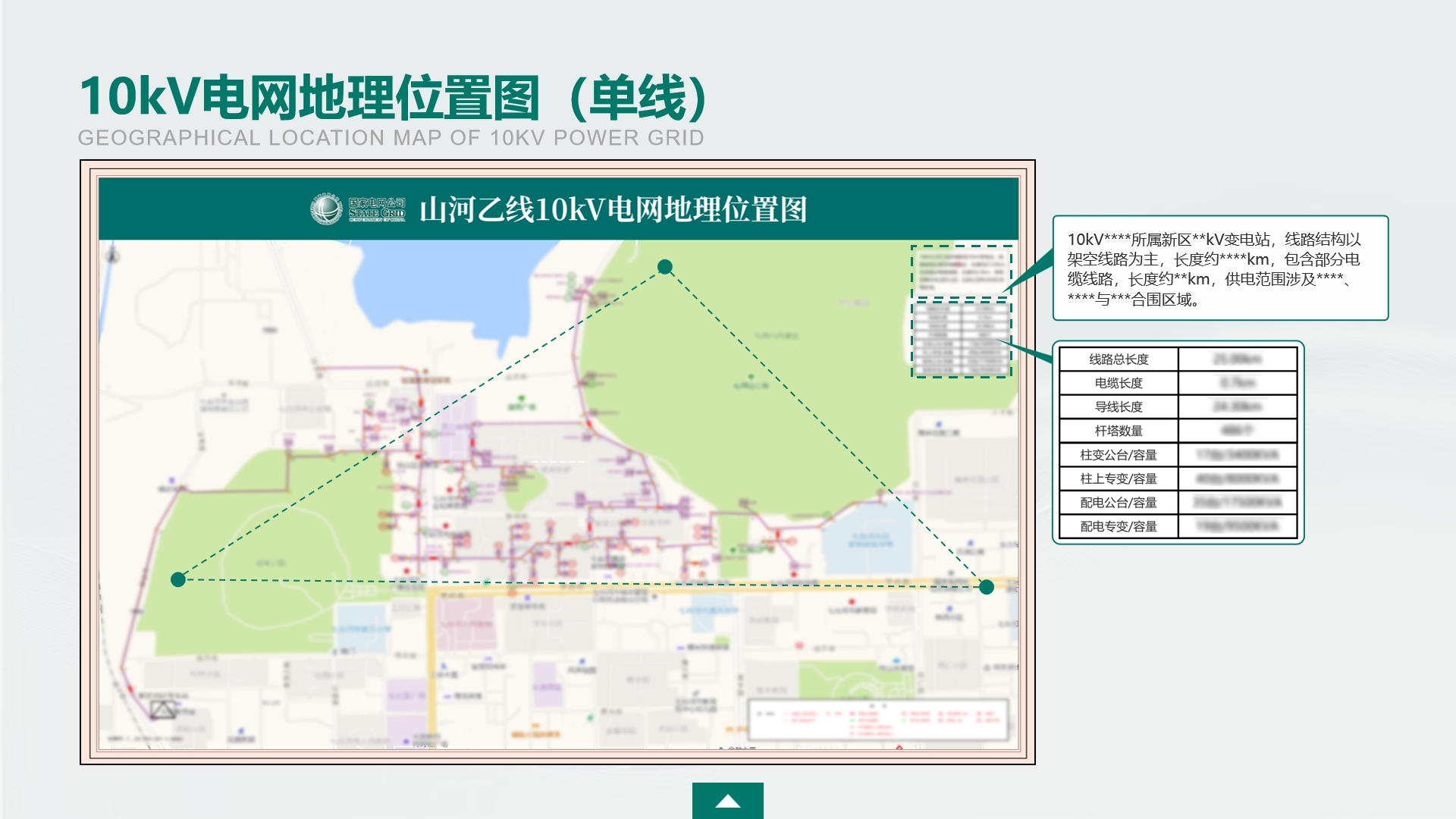Screen dimensions: 1456x819
Task: Click the substation symbol at map bottom-left
Action: [x=162, y=710]
